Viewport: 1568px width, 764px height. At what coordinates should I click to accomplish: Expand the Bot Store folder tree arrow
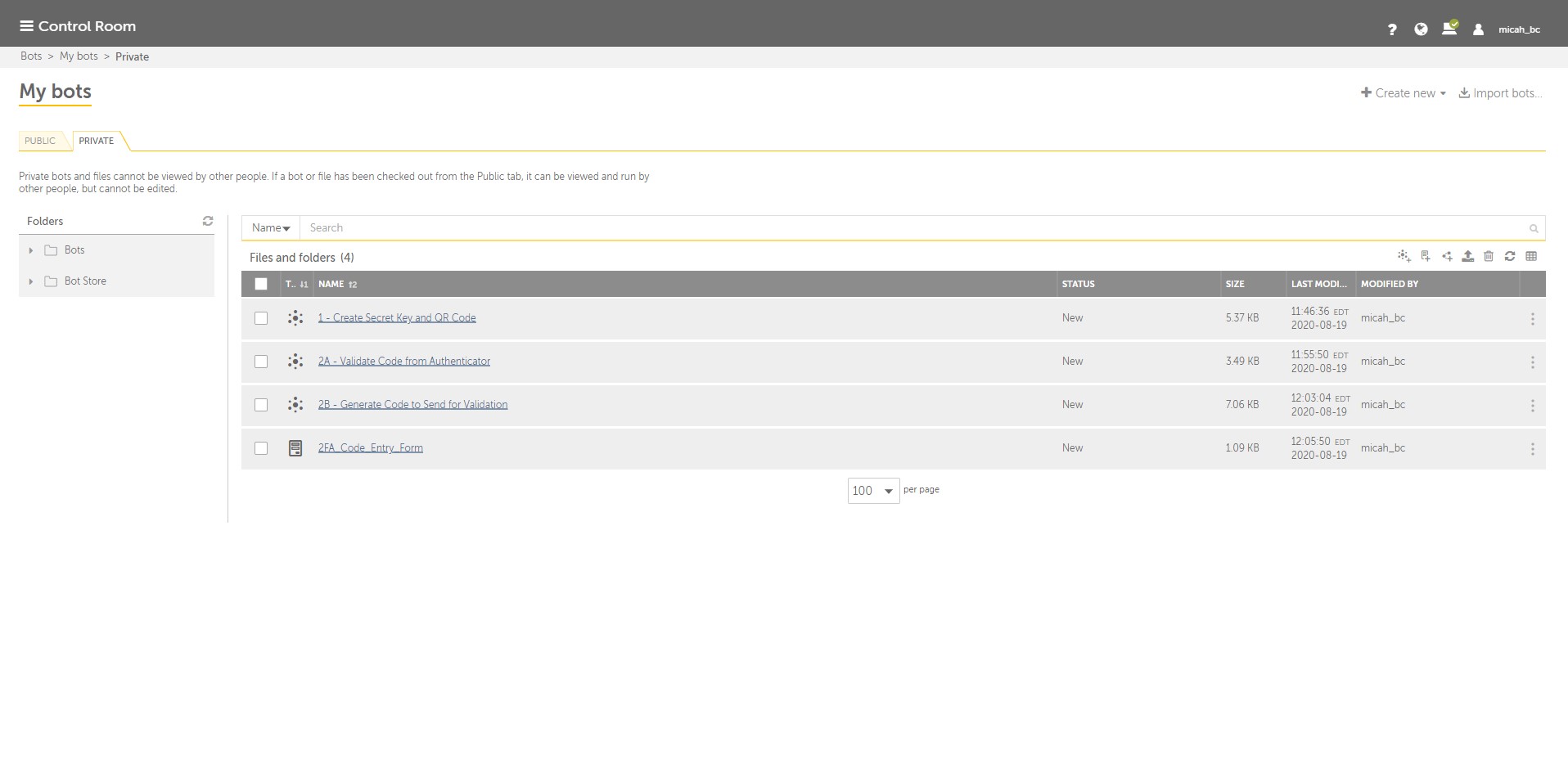pos(31,281)
